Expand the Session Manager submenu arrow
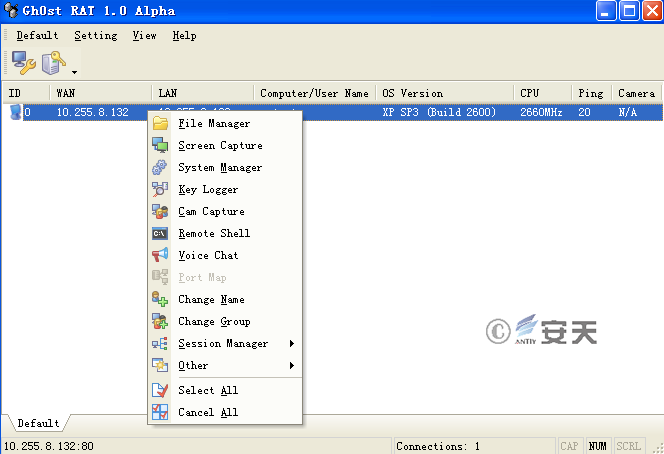Image resolution: width=664 pixels, height=454 pixels. [x=292, y=343]
